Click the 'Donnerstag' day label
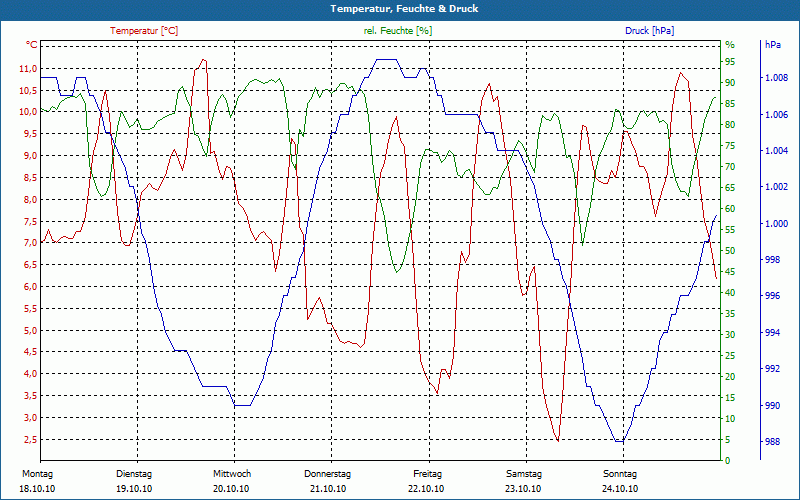The width and height of the screenshot is (800, 500). [328, 474]
